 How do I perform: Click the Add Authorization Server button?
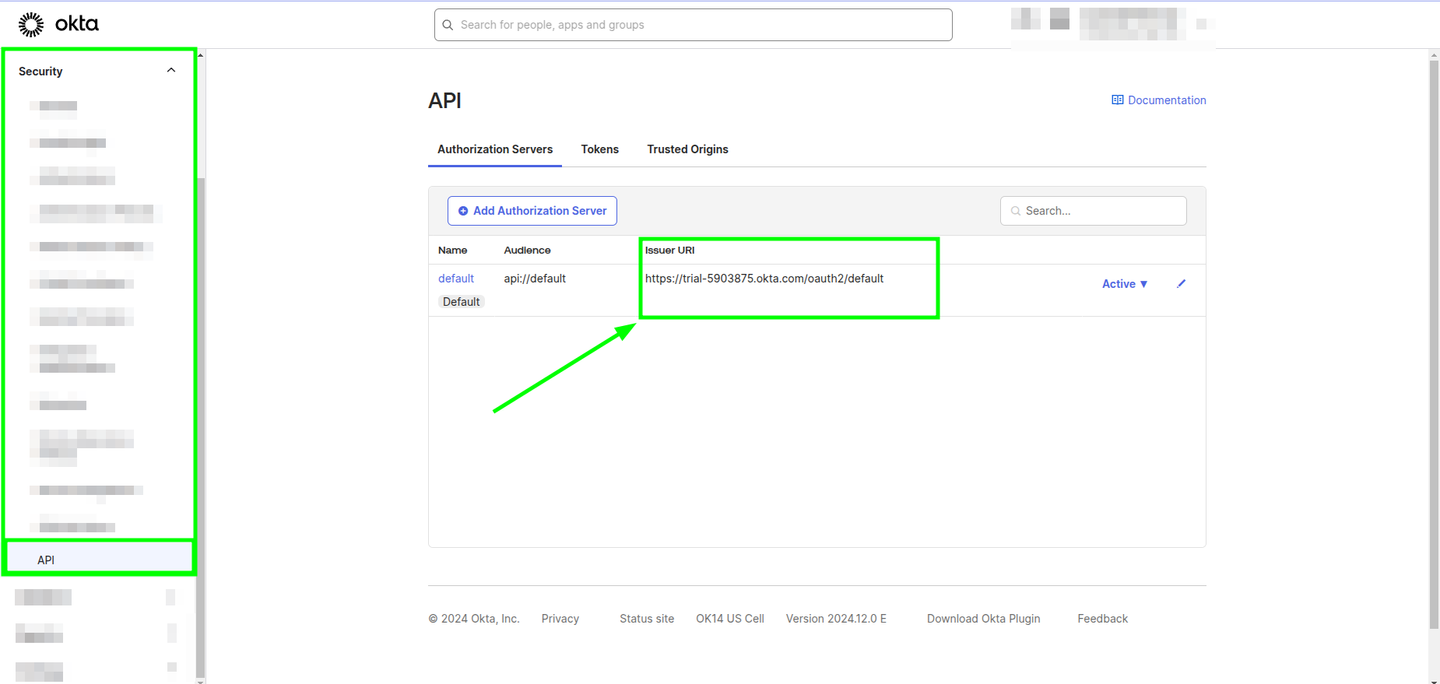(x=531, y=210)
